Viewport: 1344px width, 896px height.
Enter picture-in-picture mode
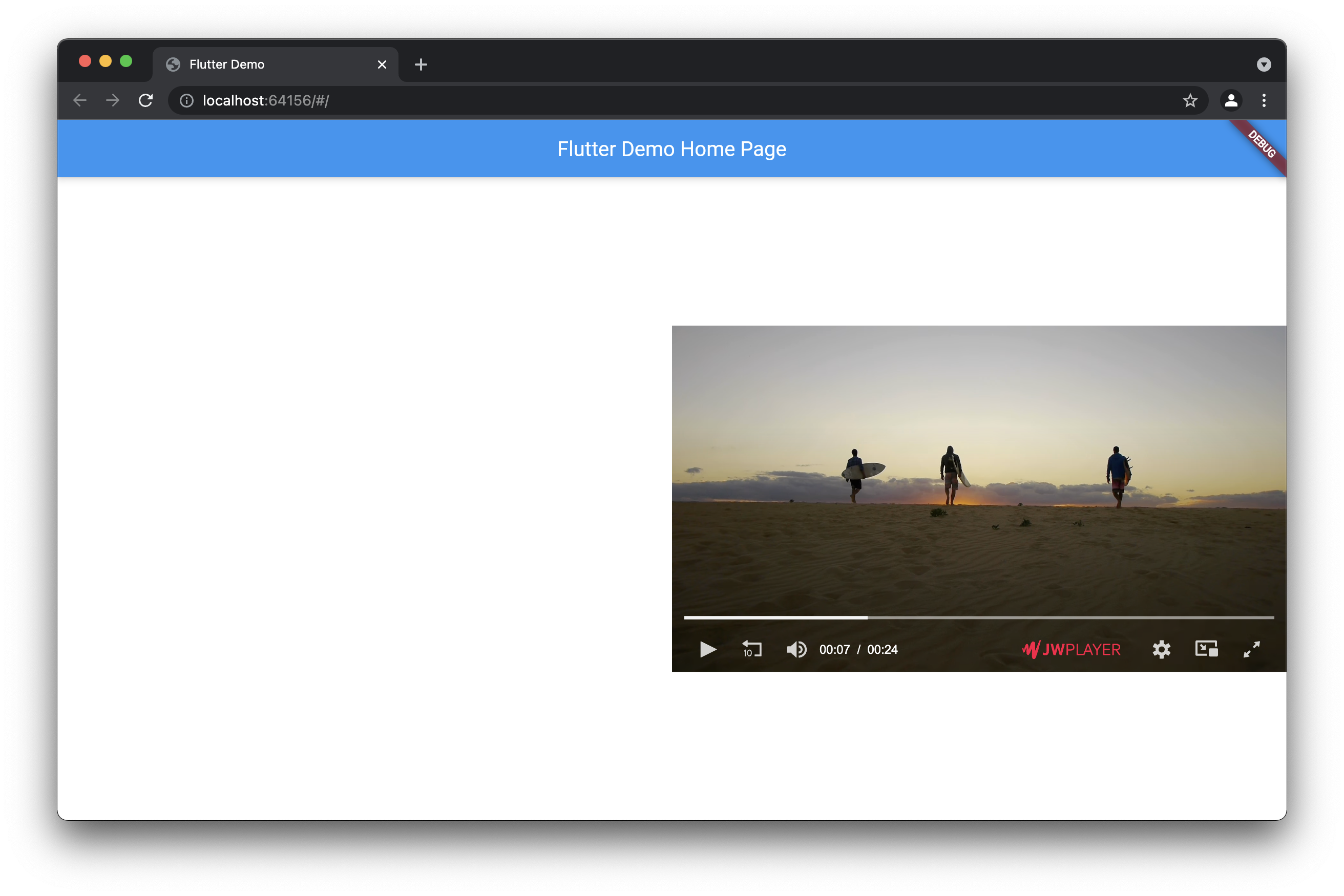pos(1207,650)
